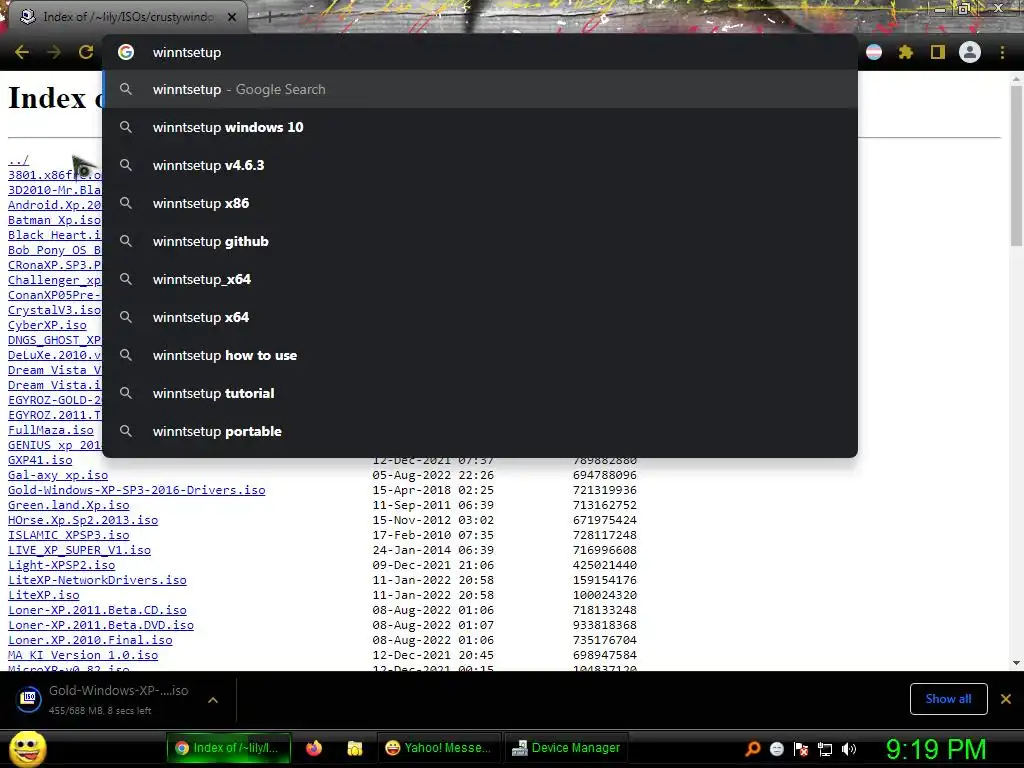Download Gal-axy_xp.iso link
1024x768 pixels.
click(58, 475)
